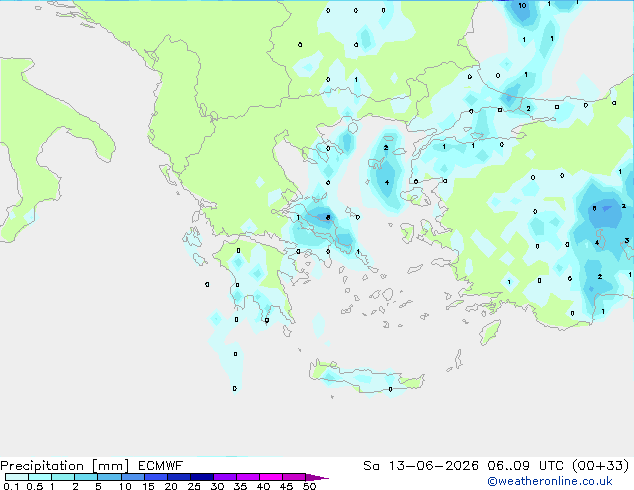
Task: Click the '10' precipitation value on the map
Action: click(x=522, y=5)
